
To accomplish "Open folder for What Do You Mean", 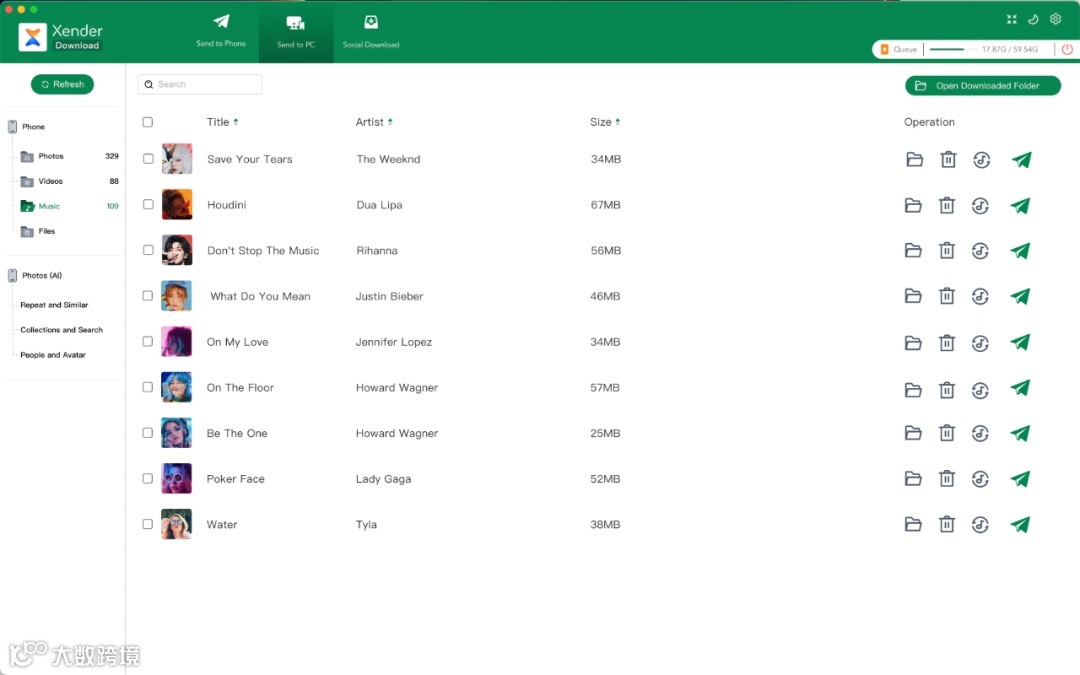I will pyautogui.click(x=913, y=296).
